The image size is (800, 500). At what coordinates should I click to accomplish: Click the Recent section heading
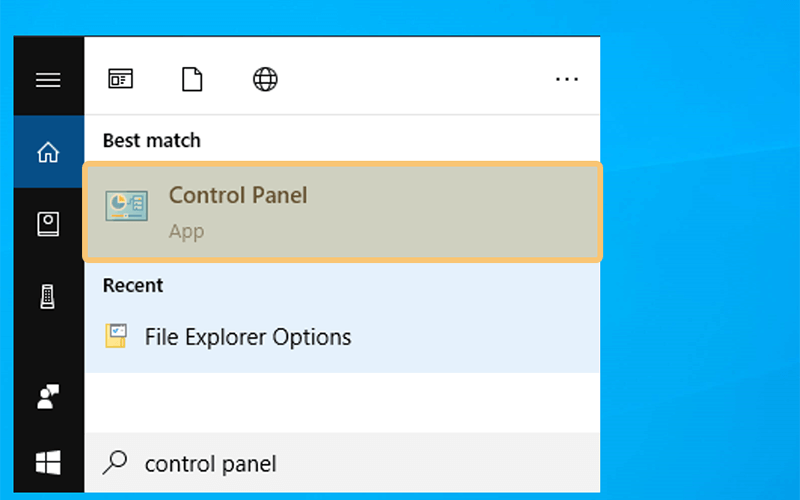(x=133, y=285)
